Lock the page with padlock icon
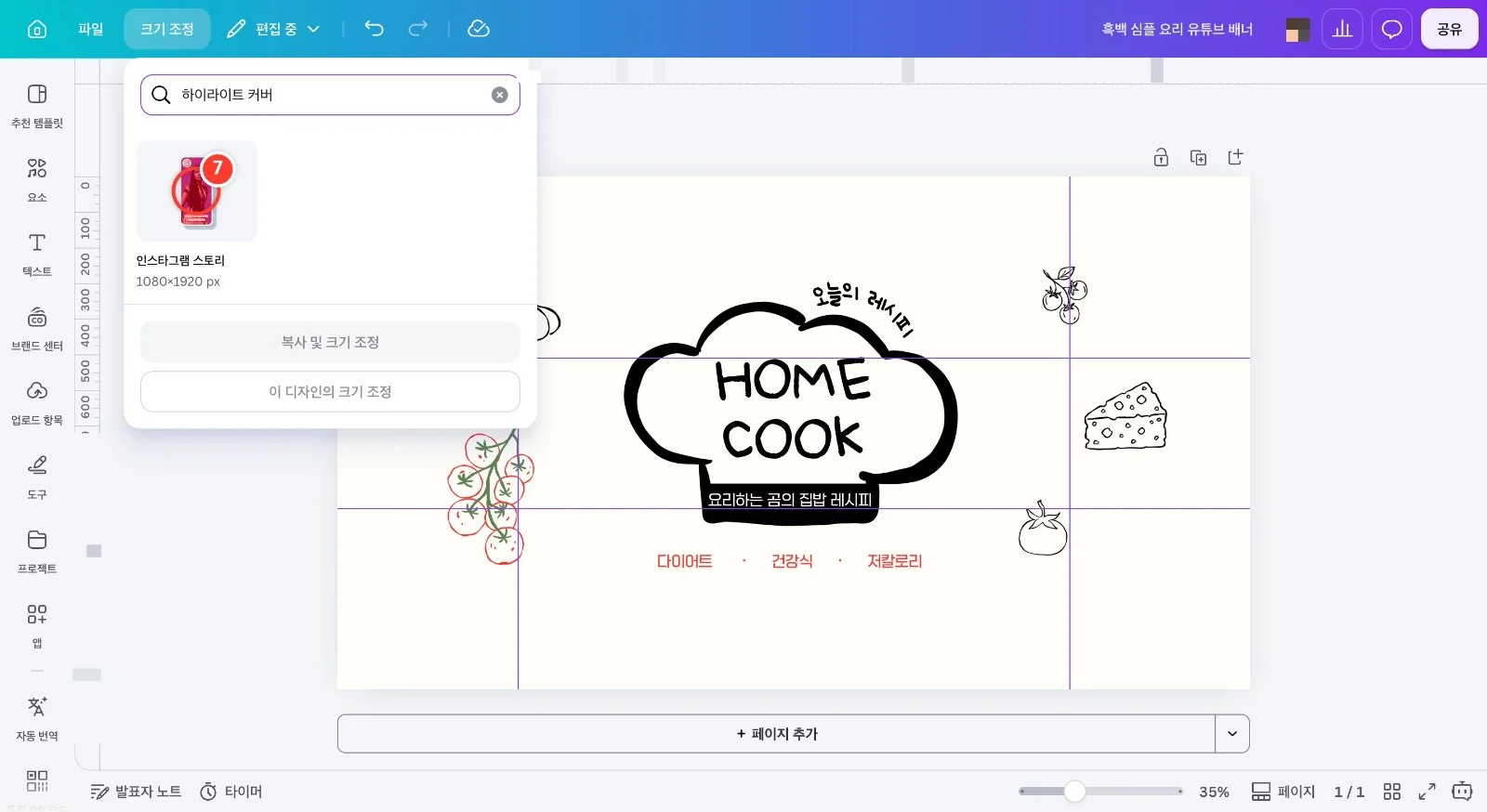 click(x=1161, y=157)
